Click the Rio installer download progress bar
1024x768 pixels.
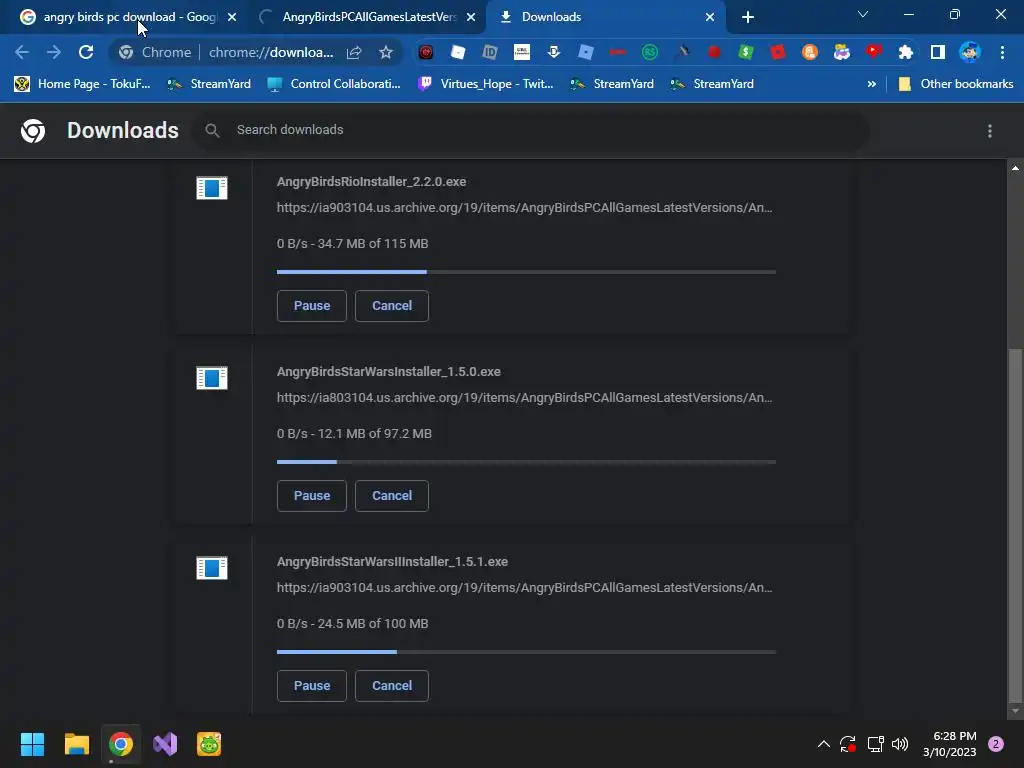pos(526,272)
